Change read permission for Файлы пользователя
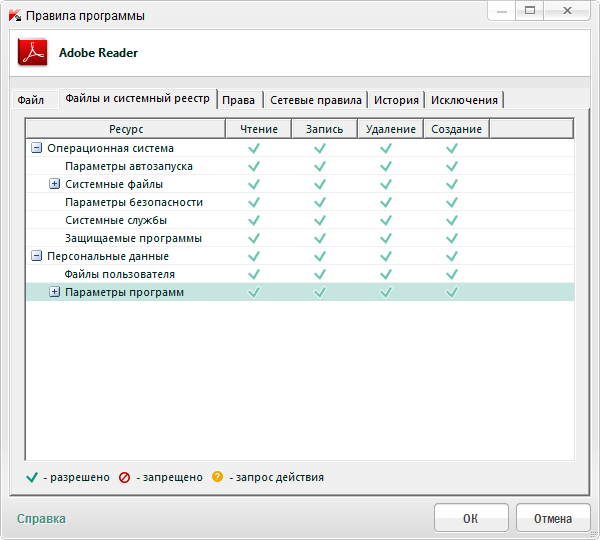The image size is (600, 540). [x=254, y=274]
